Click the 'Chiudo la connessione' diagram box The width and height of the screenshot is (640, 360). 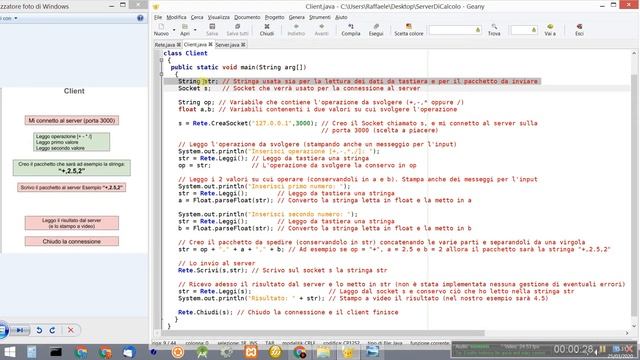(71, 241)
